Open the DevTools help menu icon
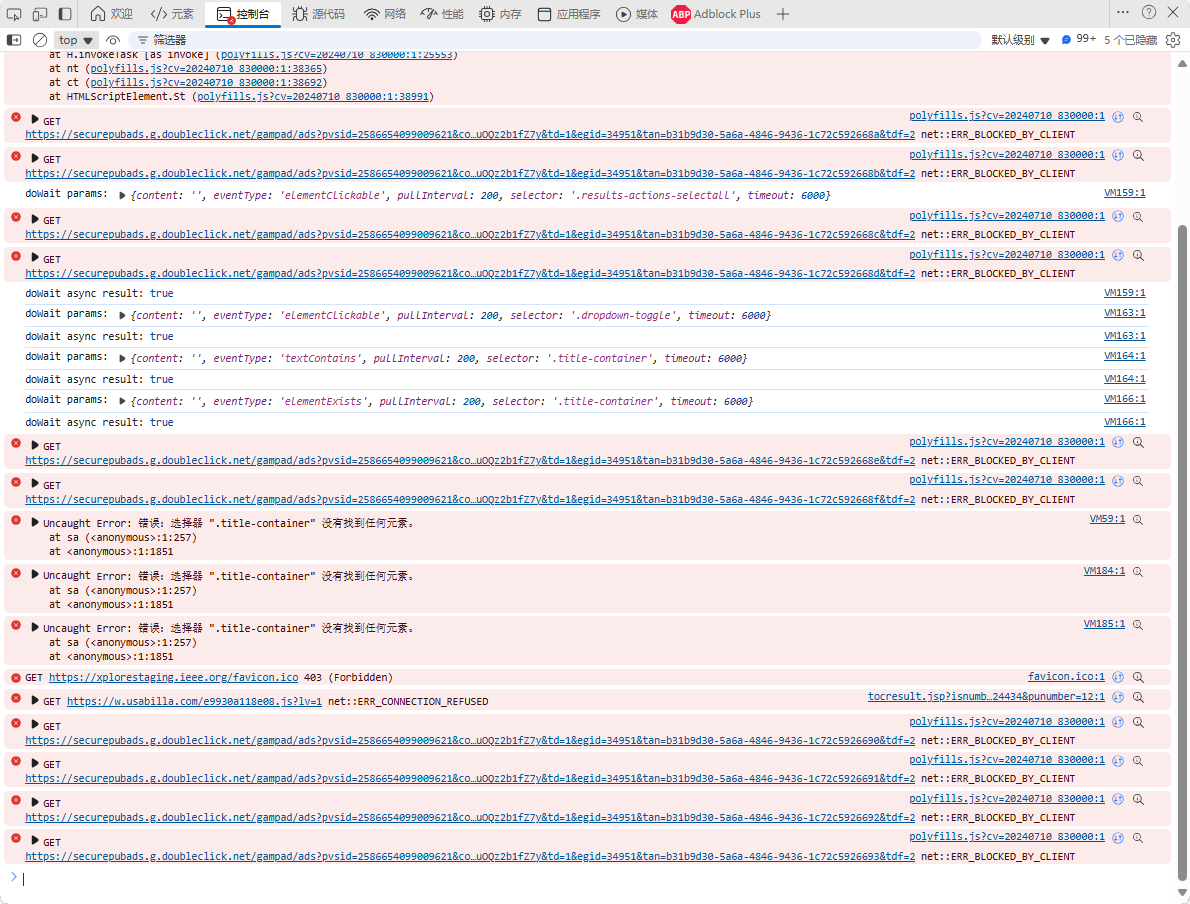1190x904 pixels. (x=1149, y=12)
